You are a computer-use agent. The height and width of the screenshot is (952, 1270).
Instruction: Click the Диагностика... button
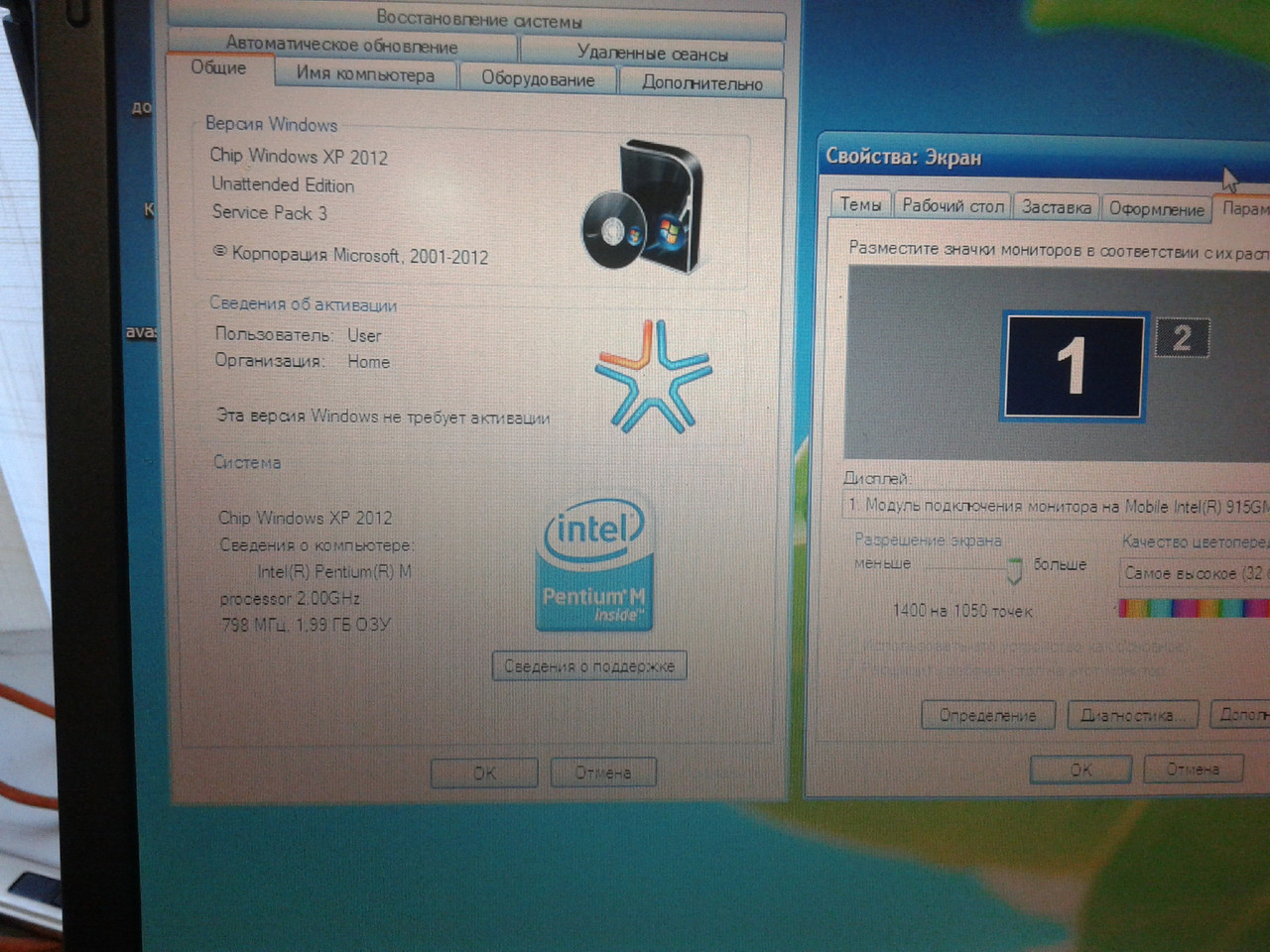point(1132,715)
